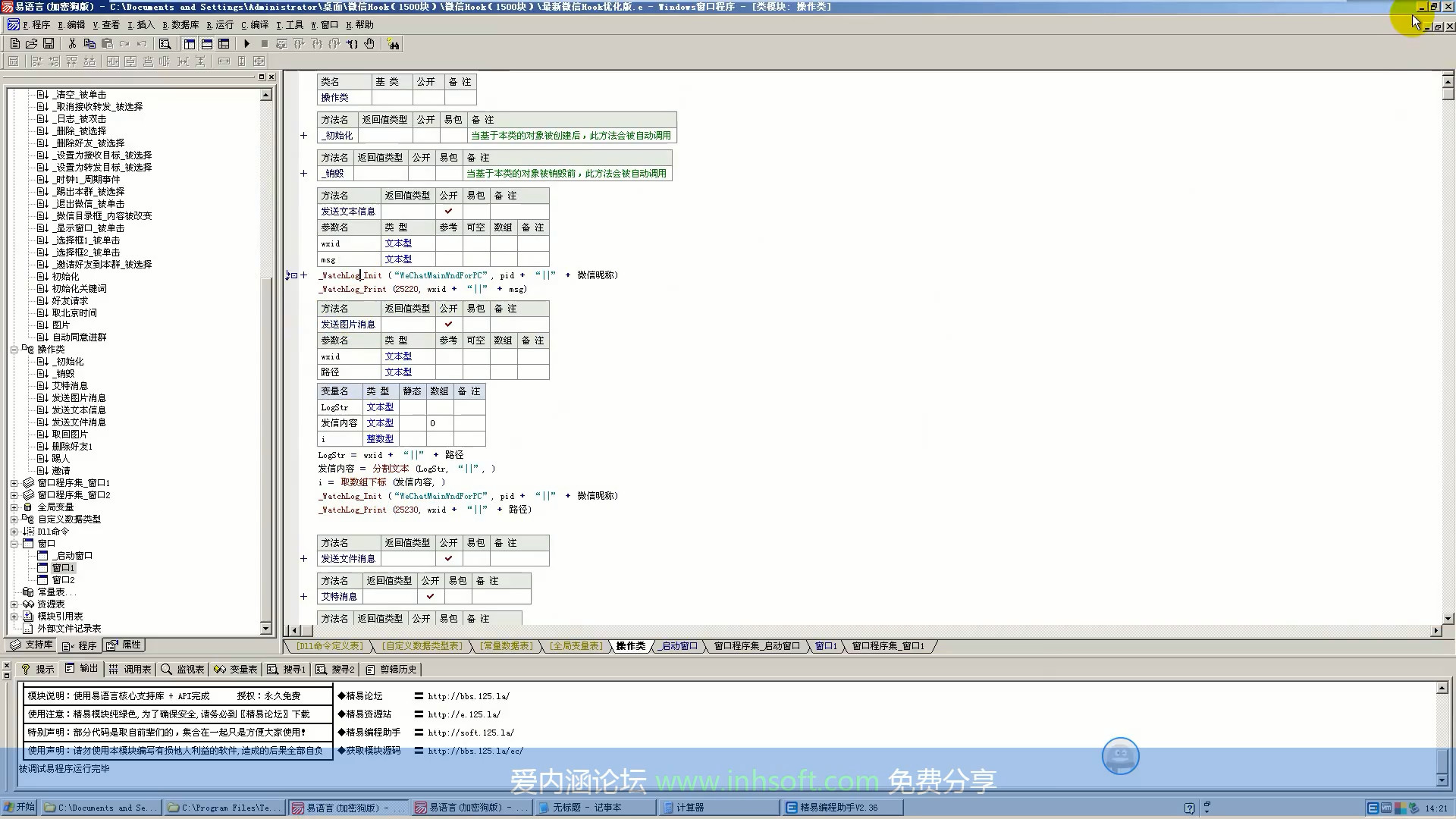Toggle 公开 checkmark for 发送文本信息 method

click(x=448, y=212)
